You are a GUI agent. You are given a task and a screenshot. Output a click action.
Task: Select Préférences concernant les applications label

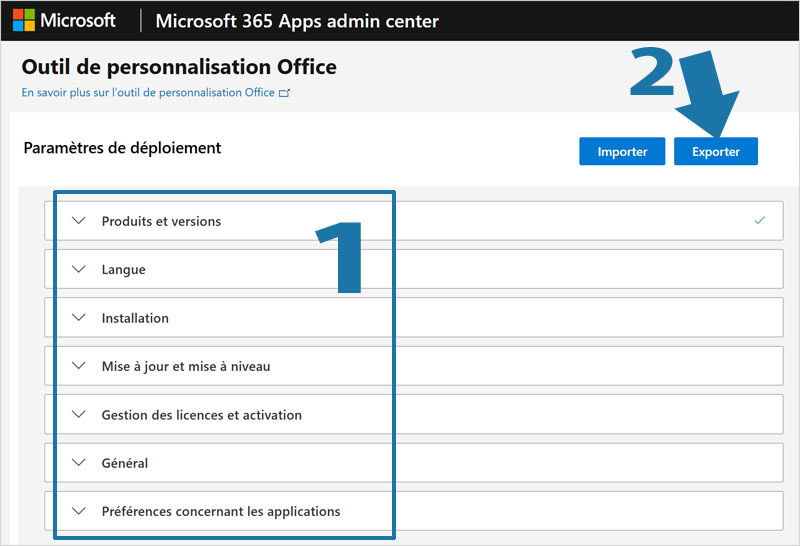pyautogui.click(x=221, y=511)
